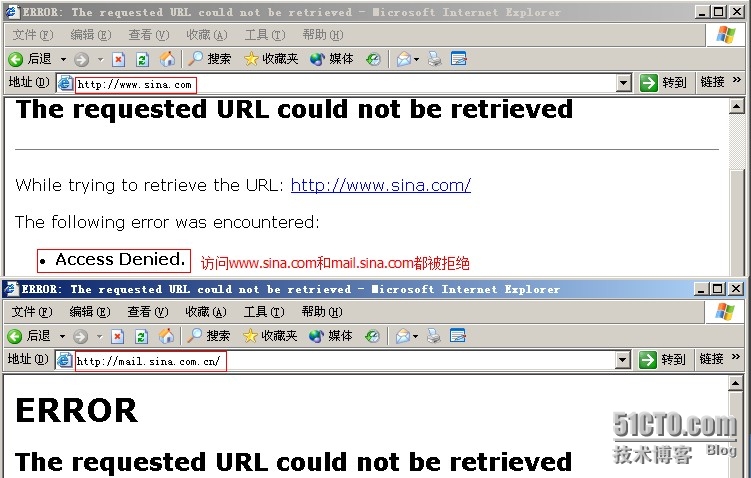Screen dimensions: 751x478
Task: Click Print icon in bottom IE window
Action: tap(433, 337)
